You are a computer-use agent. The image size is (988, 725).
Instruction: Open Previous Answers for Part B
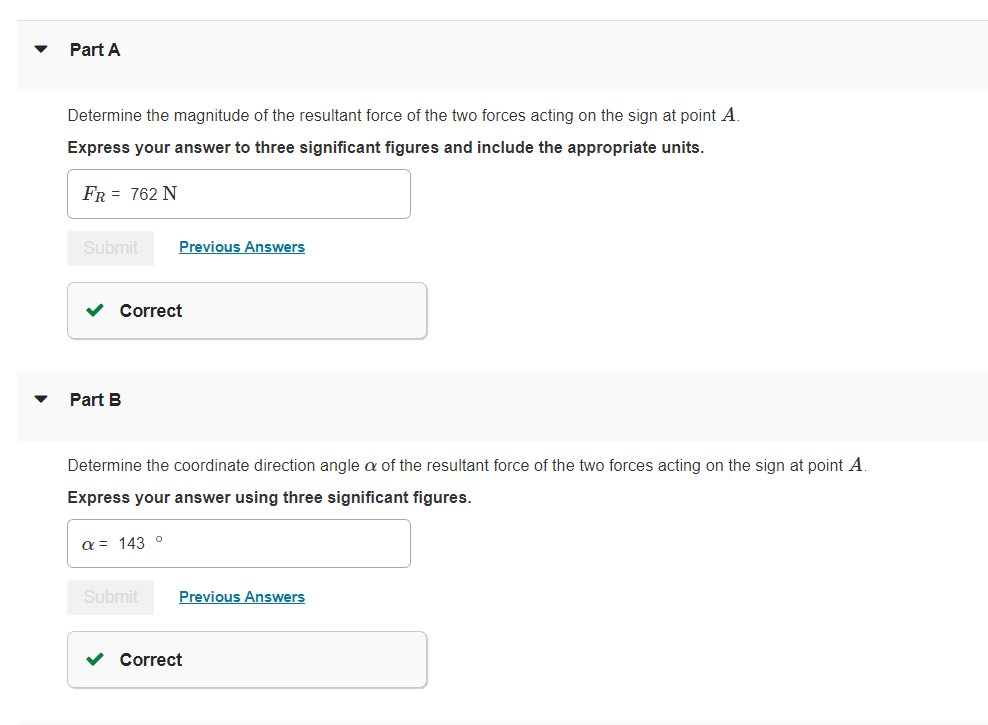tap(241, 596)
